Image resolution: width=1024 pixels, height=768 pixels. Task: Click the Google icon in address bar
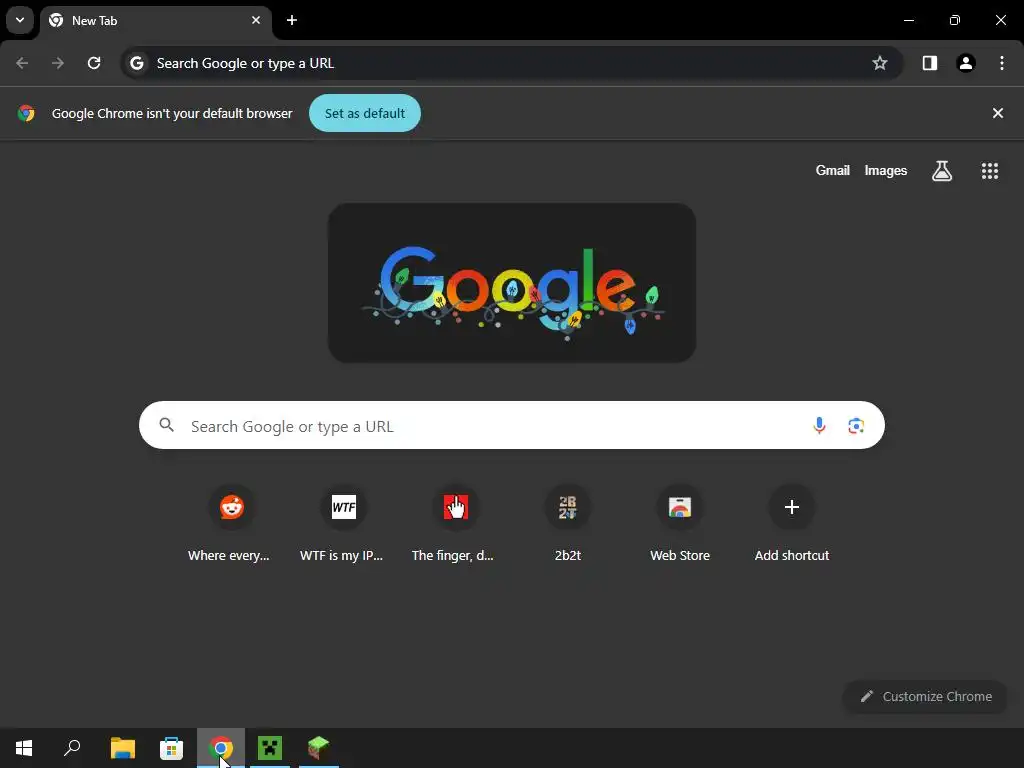pos(136,63)
